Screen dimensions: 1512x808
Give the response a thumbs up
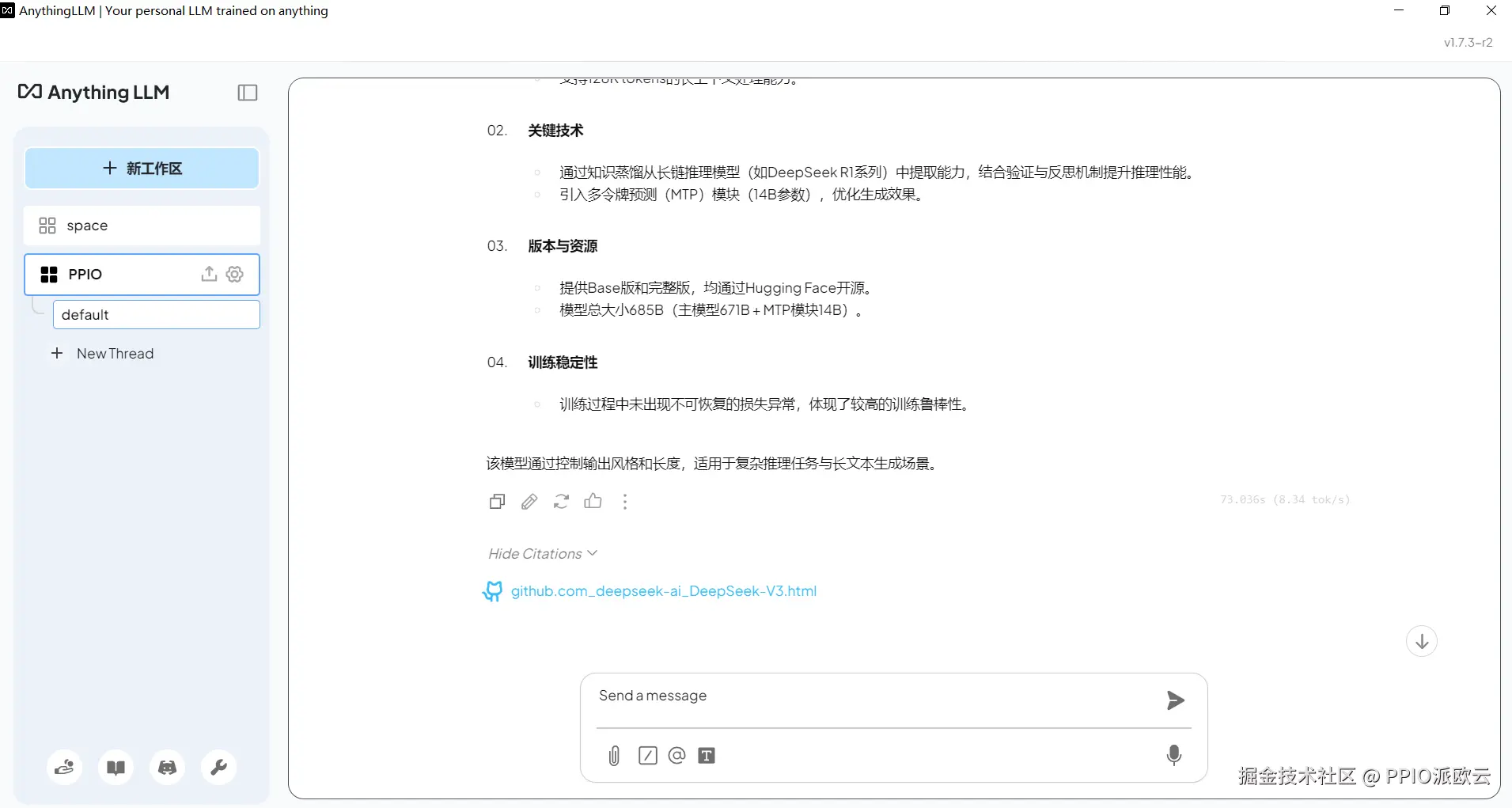593,501
